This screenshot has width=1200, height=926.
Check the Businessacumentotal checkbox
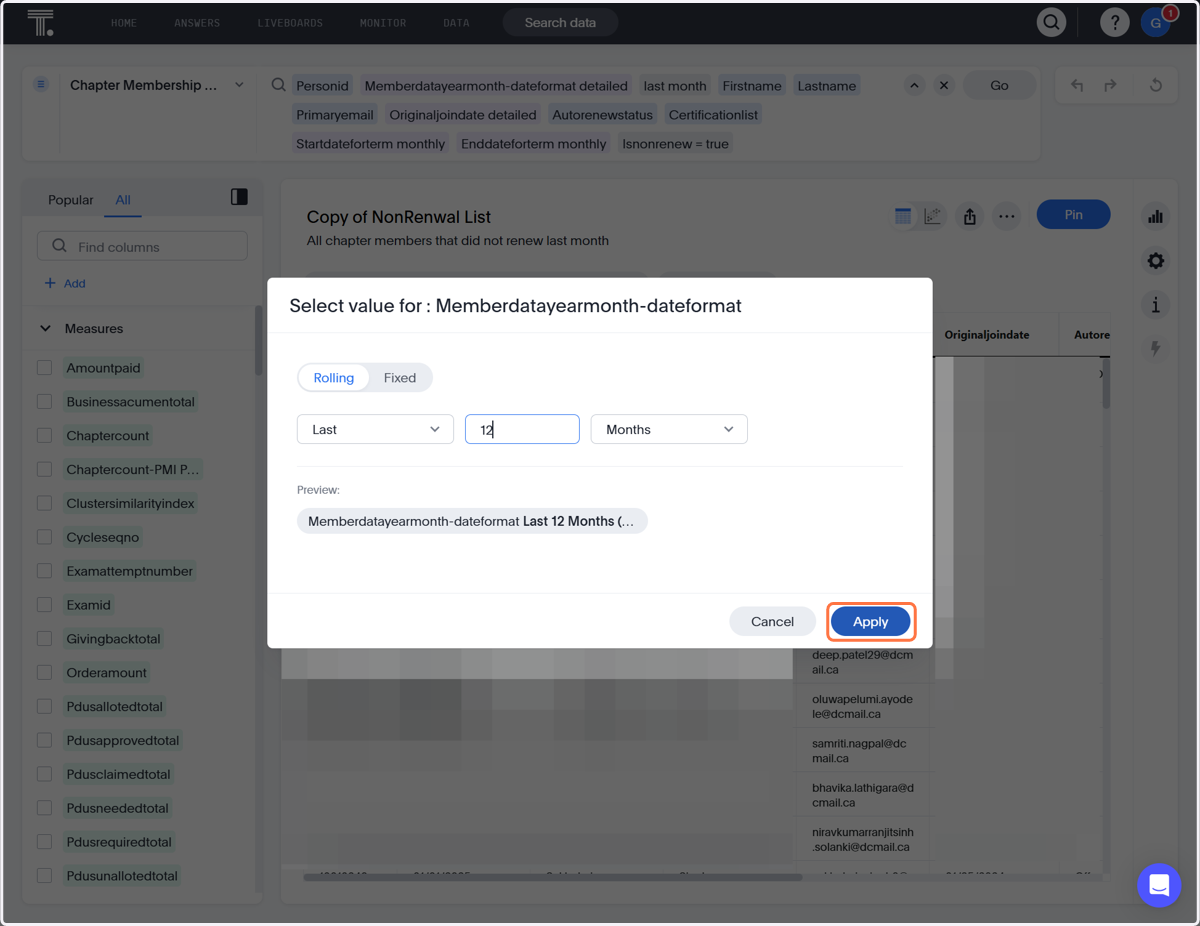tap(44, 402)
